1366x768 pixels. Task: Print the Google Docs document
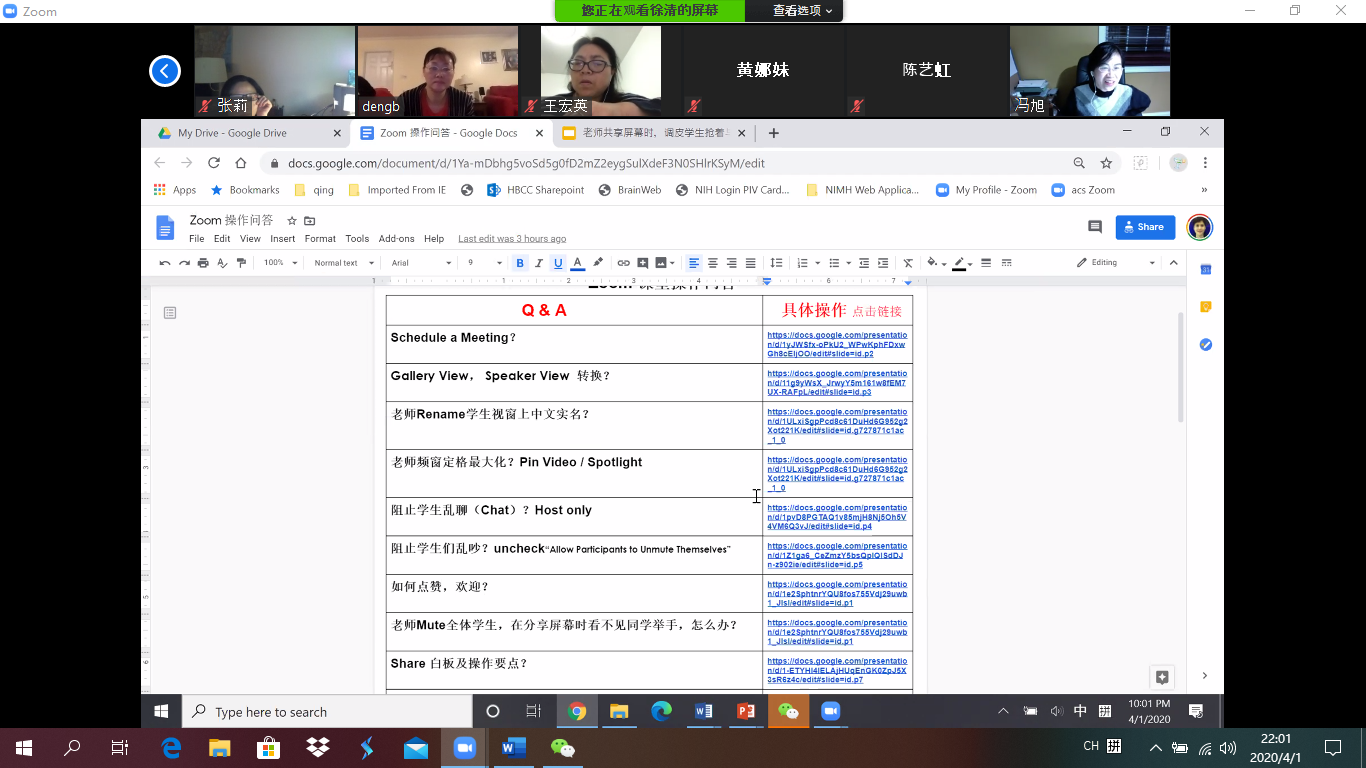203,263
